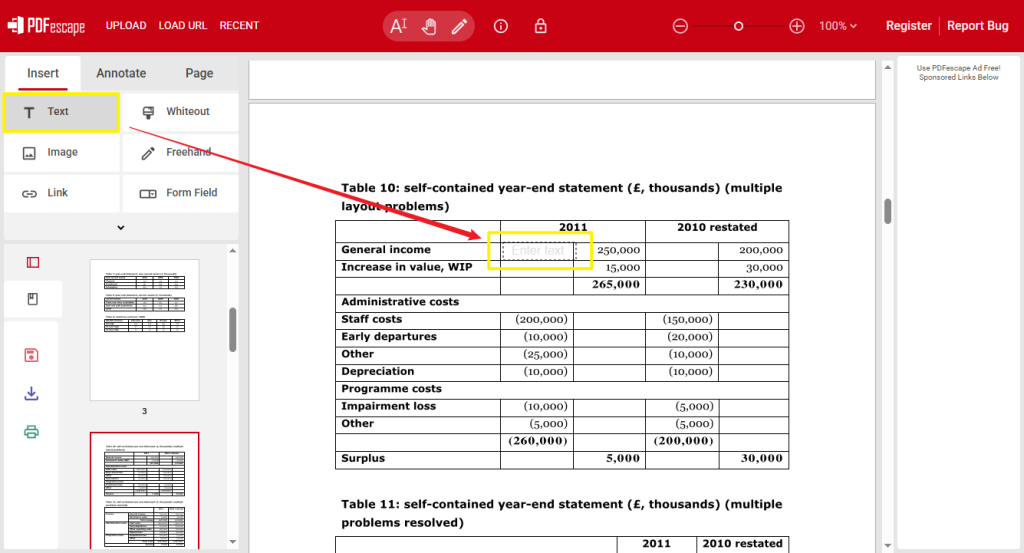This screenshot has width=1024, height=553.
Task: Zoom out with the minus icon
Action: (x=680, y=26)
